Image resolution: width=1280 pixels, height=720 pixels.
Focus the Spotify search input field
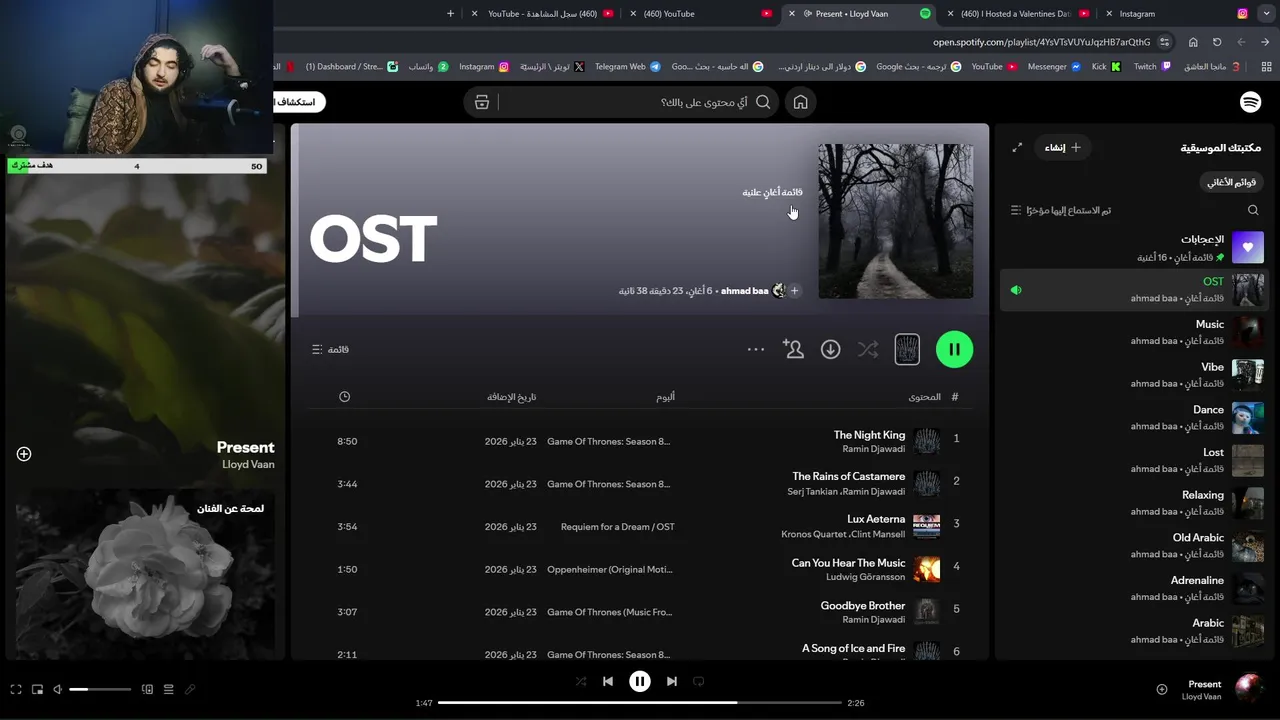click(x=621, y=102)
